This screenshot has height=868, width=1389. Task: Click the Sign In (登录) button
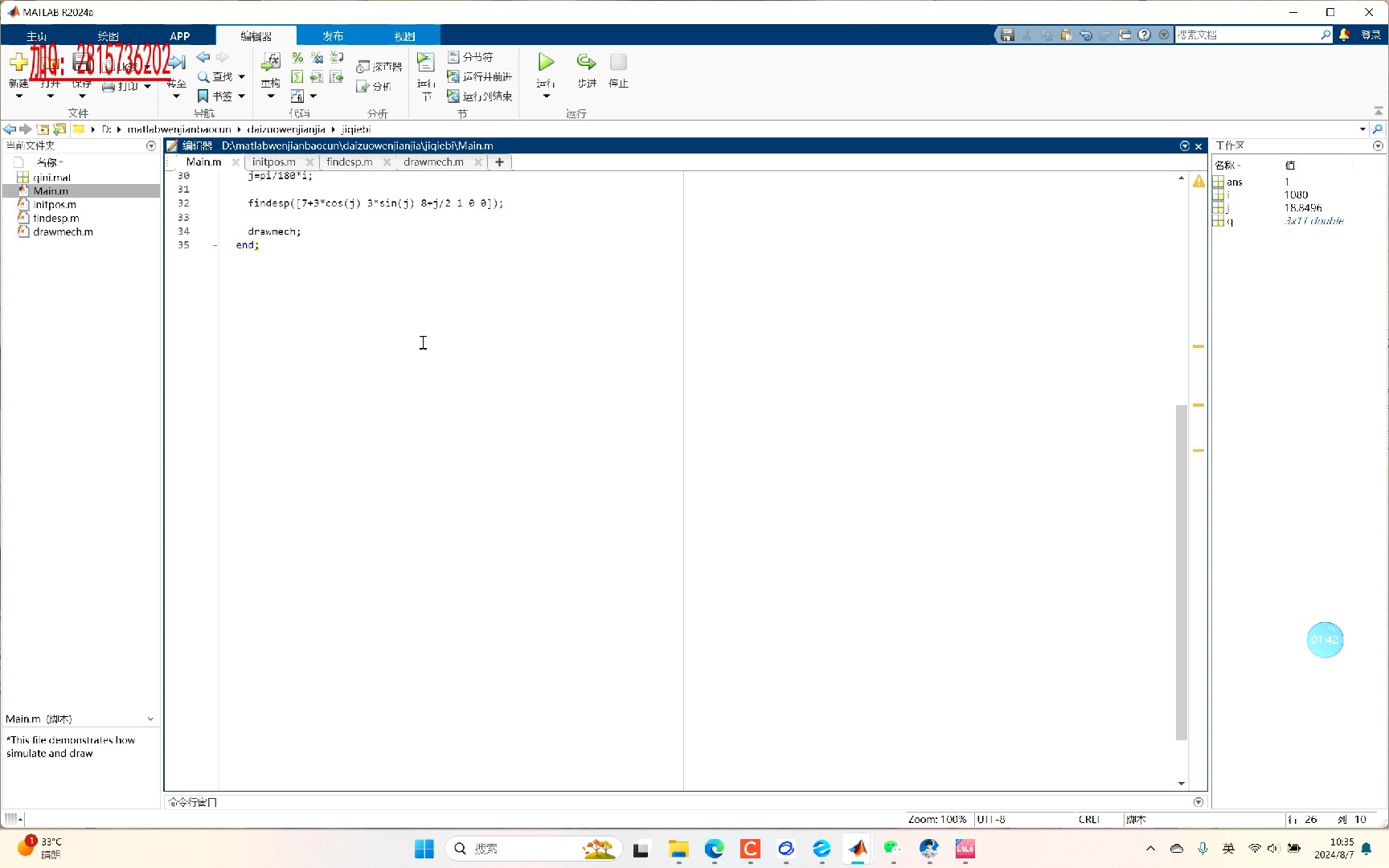click(x=1371, y=35)
